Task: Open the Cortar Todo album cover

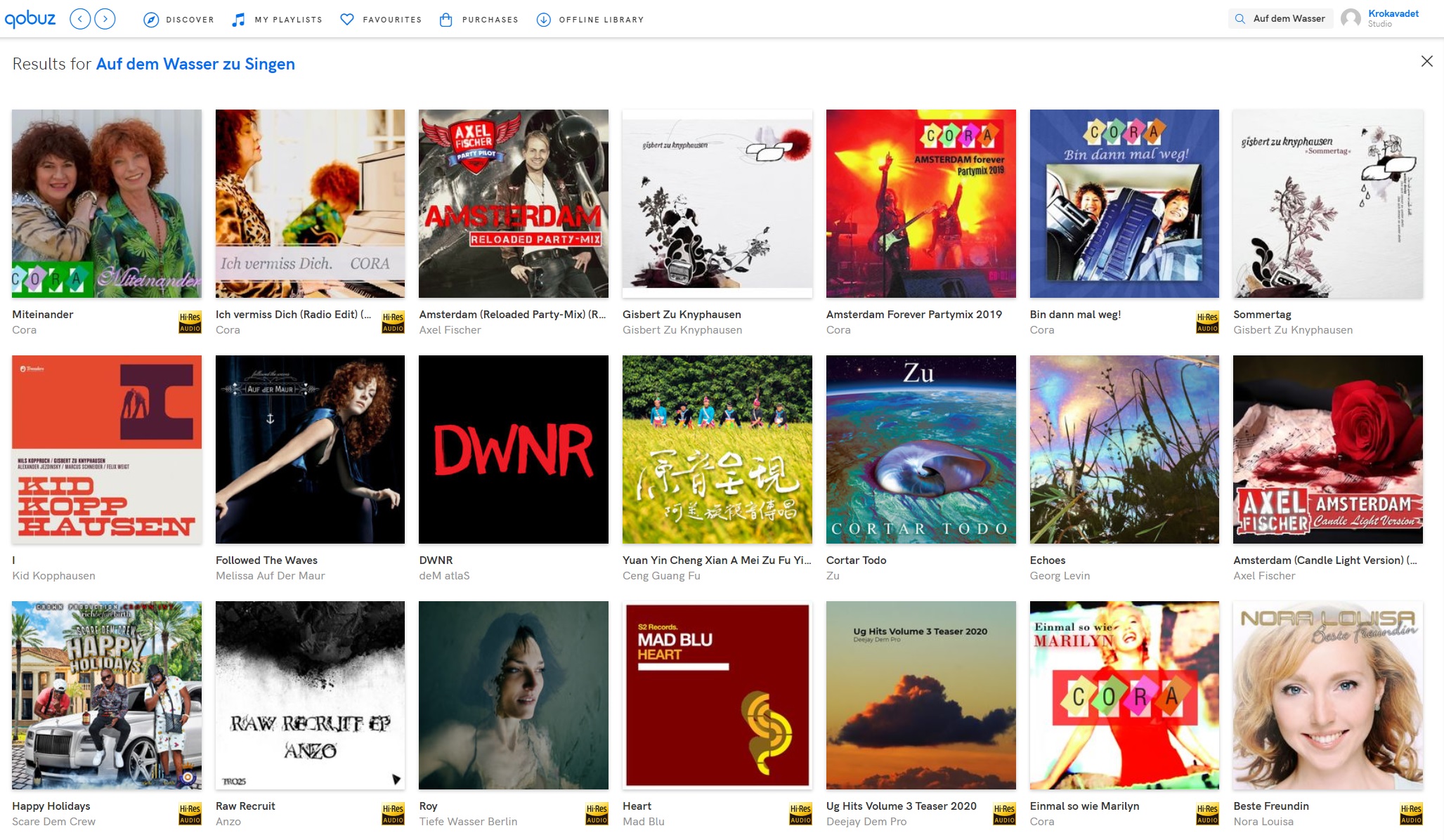Action: coord(921,449)
